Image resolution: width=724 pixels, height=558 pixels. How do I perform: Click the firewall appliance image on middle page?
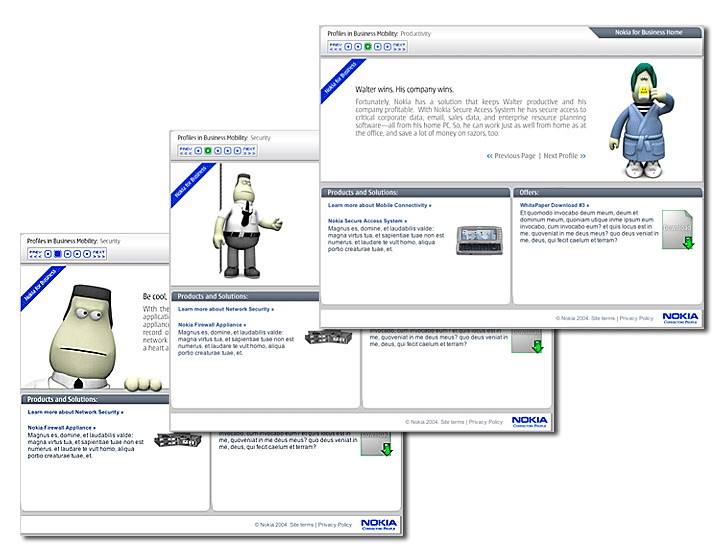(x=328, y=337)
